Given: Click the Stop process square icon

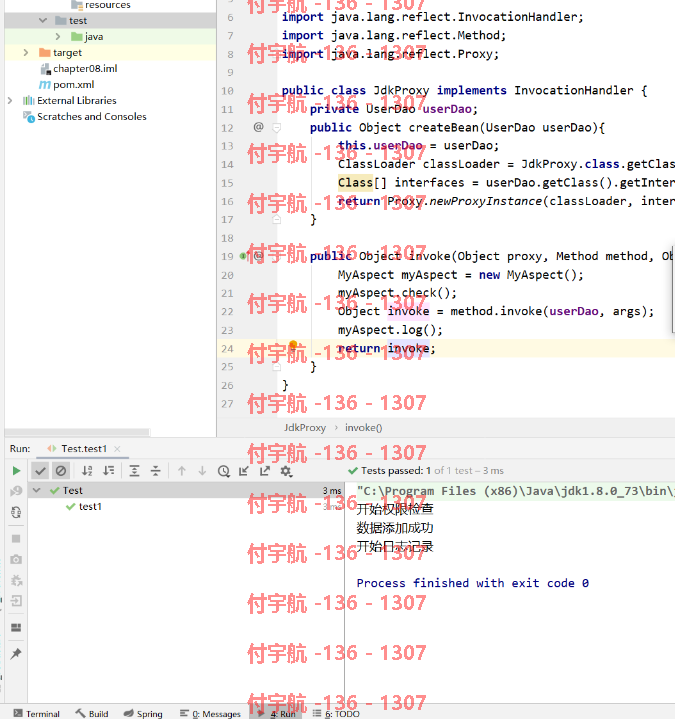Looking at the screenshot, I should [x=16, y=538].
